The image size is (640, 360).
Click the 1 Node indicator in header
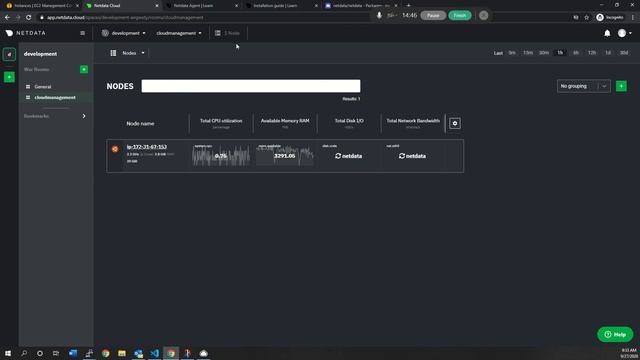[228, 33]
